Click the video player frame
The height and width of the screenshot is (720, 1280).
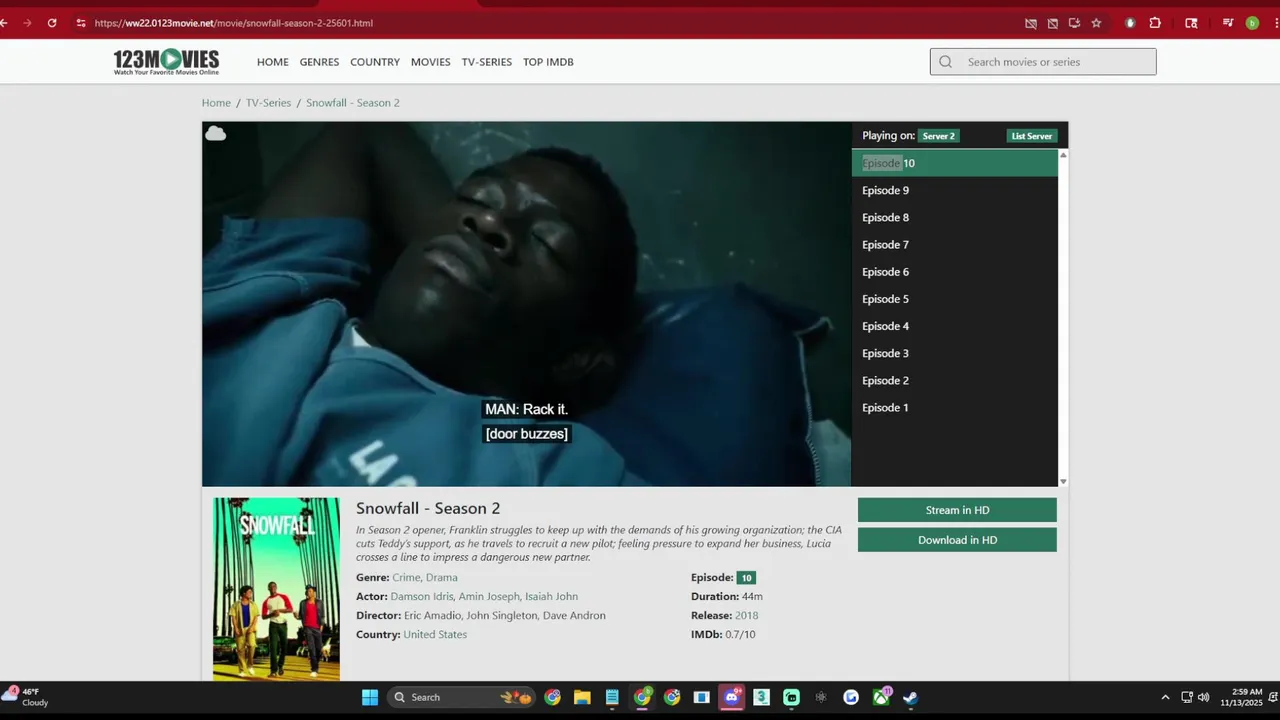click(x=526, y=304)
